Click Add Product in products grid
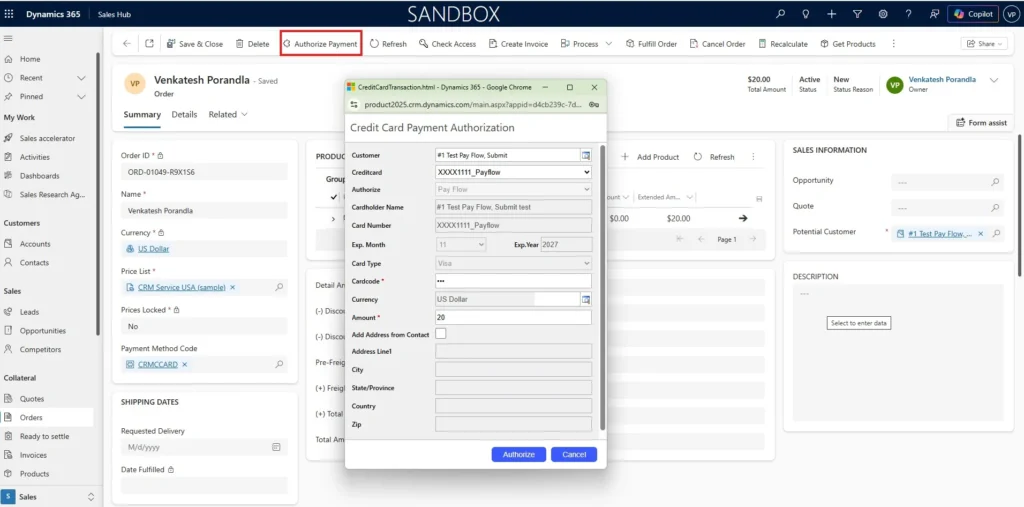The image size is (1024, 507). coord(650,157)
